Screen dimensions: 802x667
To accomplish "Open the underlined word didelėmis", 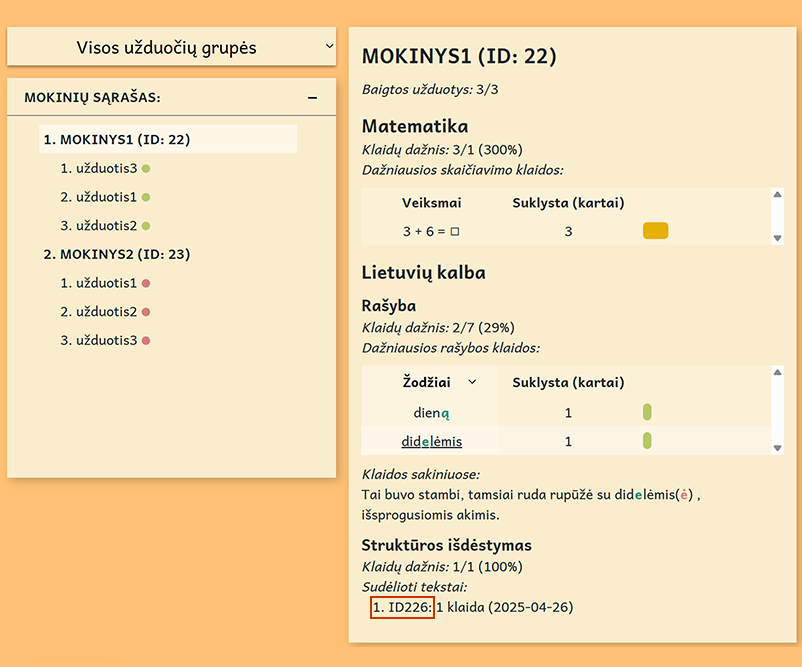I will [x=432, y=441].
